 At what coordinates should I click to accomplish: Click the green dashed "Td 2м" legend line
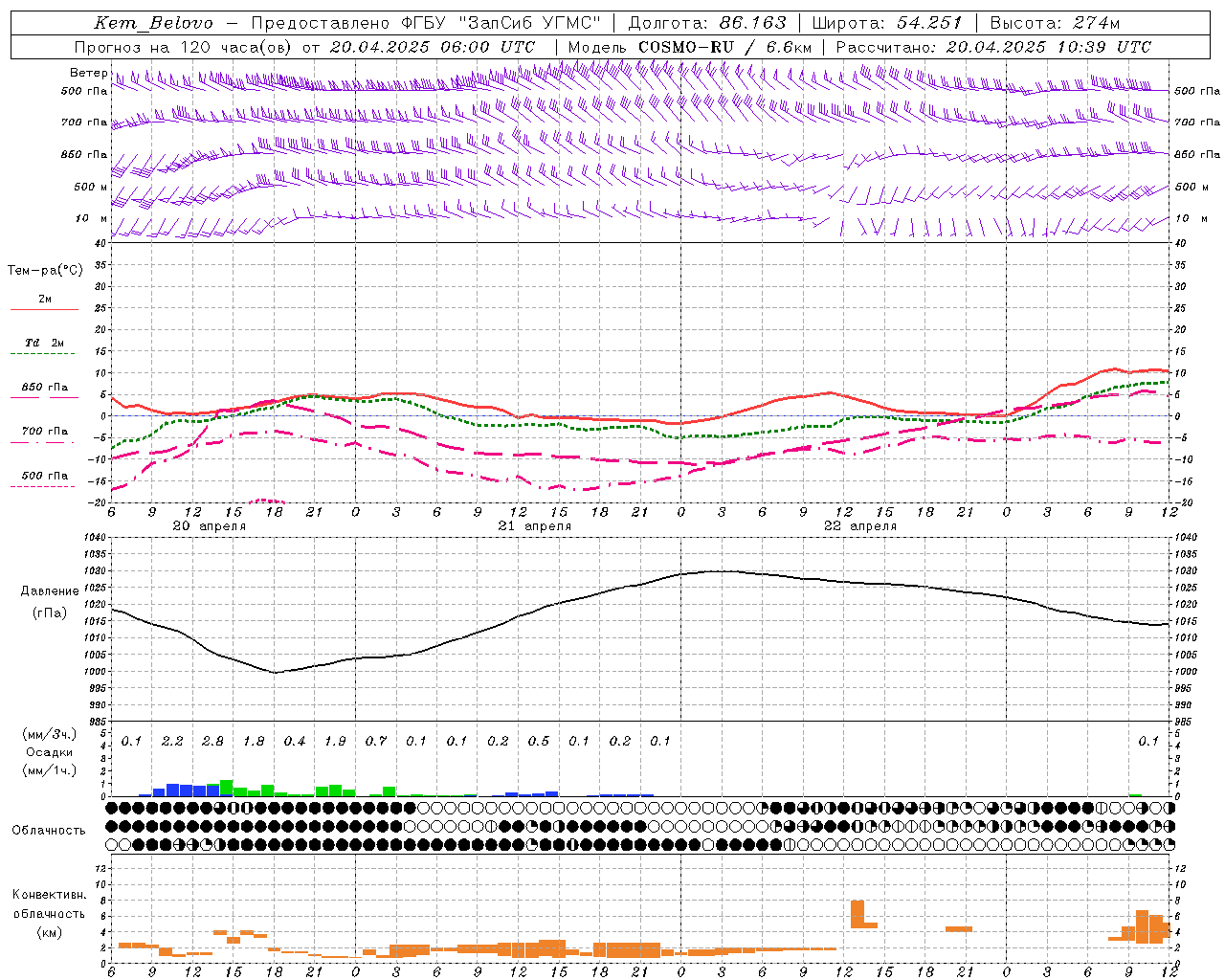click(x=44, y=354)
